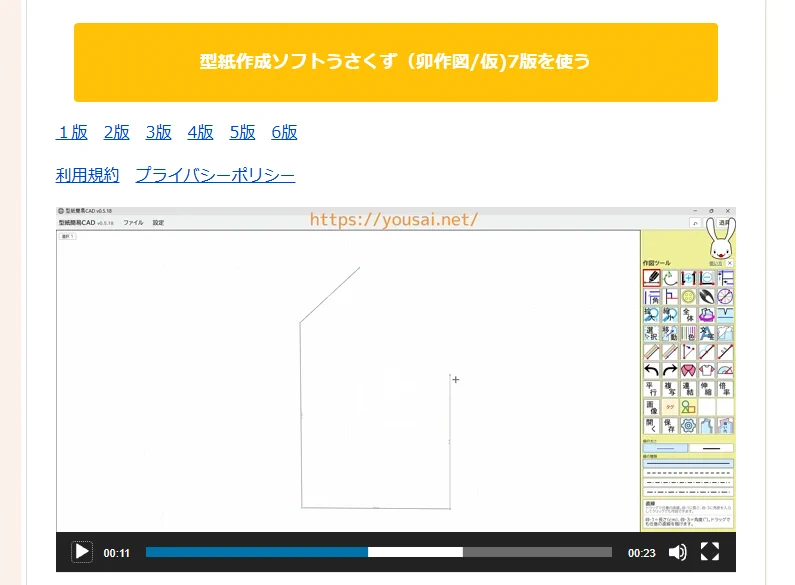Viewport: 795px width, 585px height.
Task: Click the 倍率 scale tool
Action: [725, 389]
